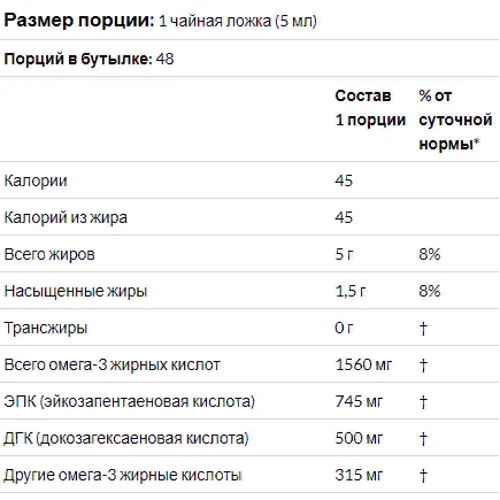This screenshot has width=500, height=500.
Task: Click the 'Размер порции' heading text
Action: (x=79, y=21)
